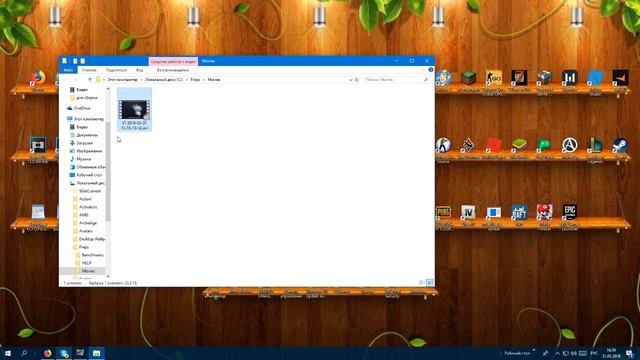
Task: Click 'Fraps' in the address breadcrumb
Action: coord(195,80)
